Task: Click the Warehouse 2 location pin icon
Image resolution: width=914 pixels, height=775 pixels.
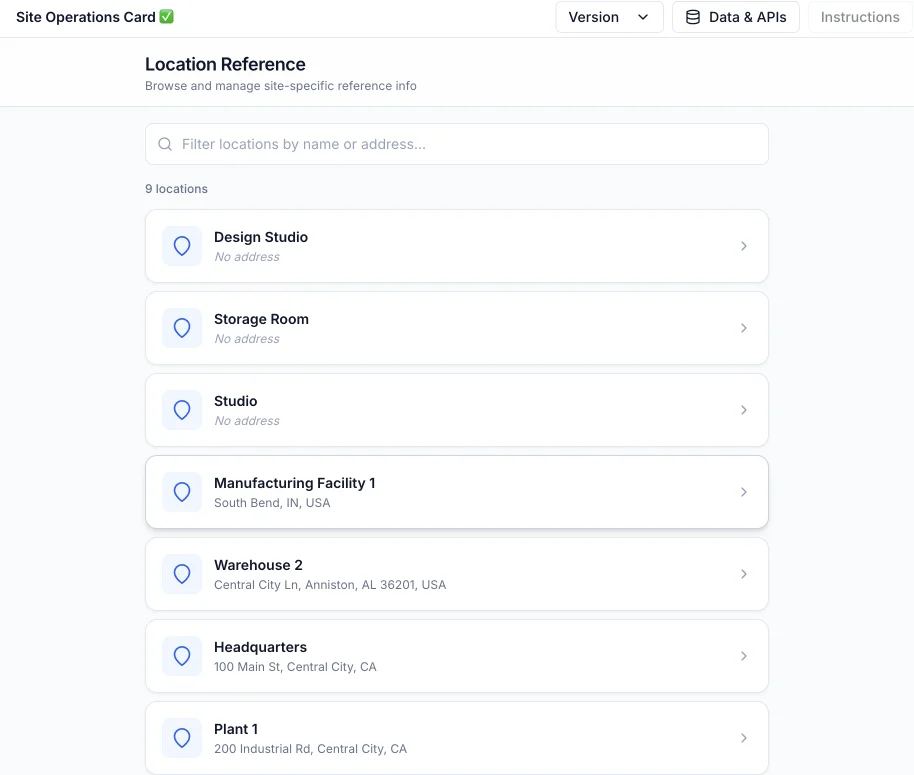Action: 182,574
